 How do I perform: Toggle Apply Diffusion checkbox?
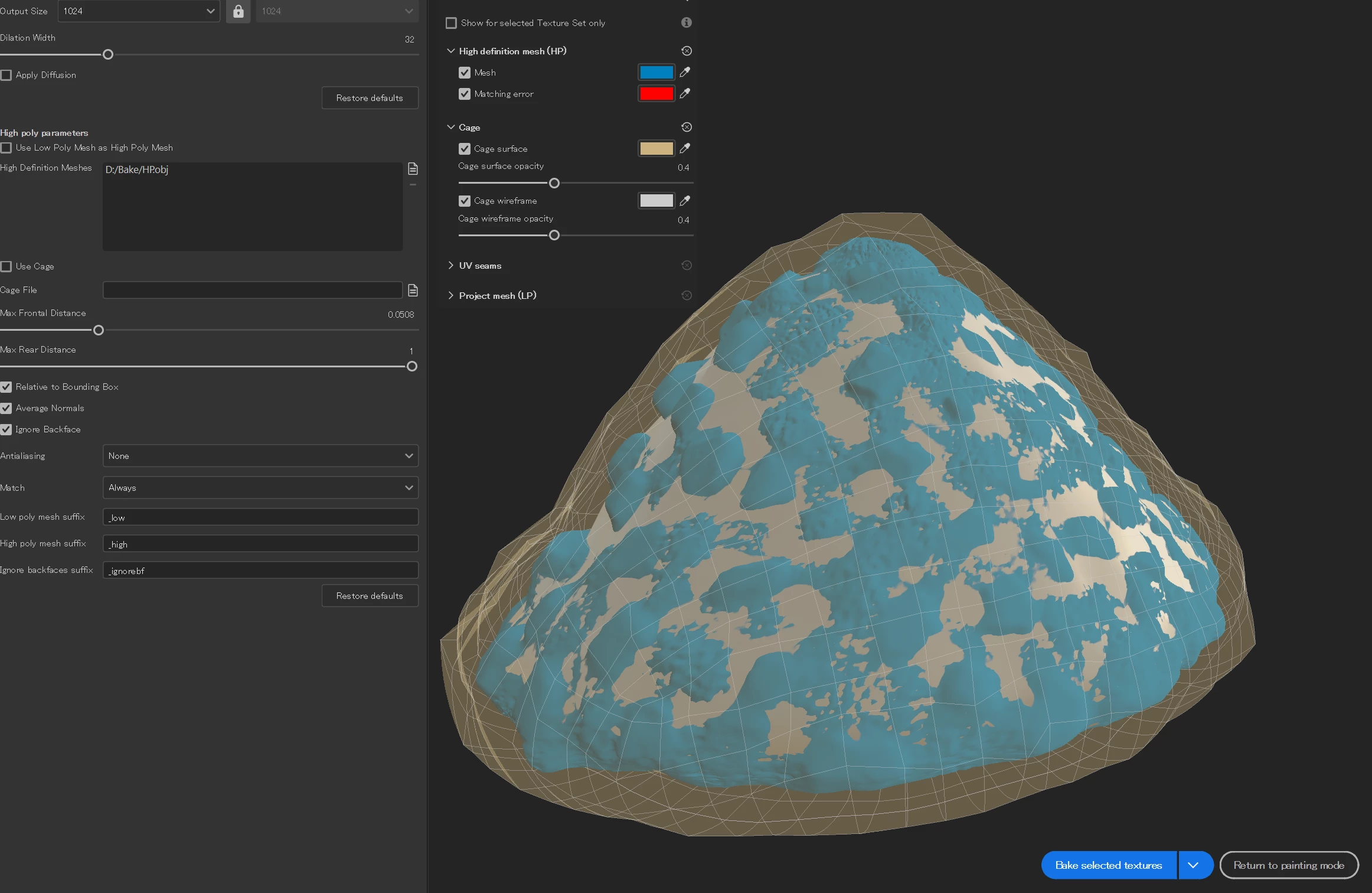tap(6, 75)
